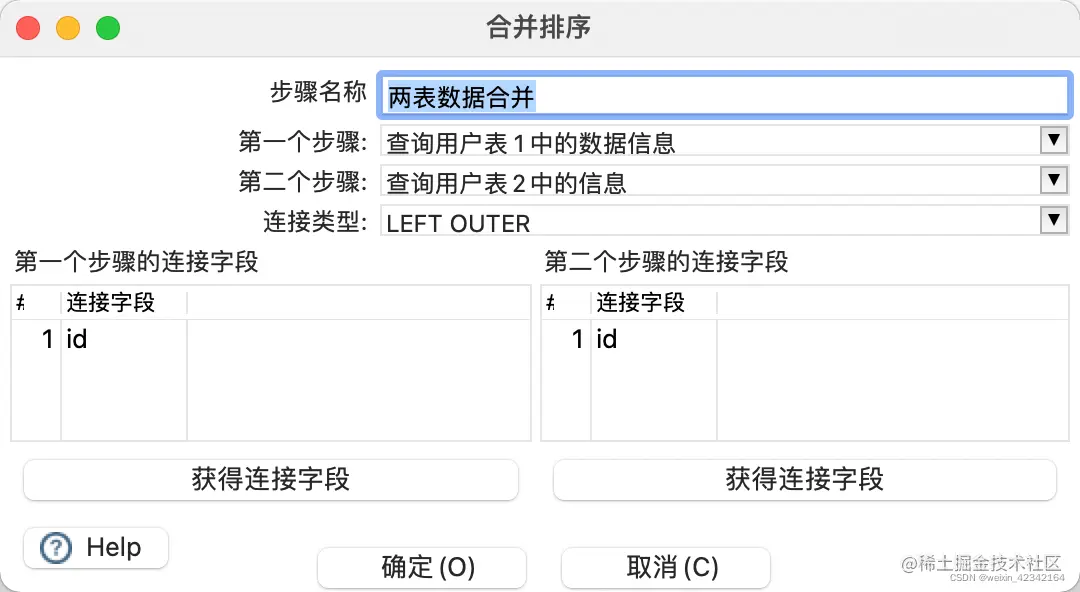Click the step name input field

tap(724, 96)
